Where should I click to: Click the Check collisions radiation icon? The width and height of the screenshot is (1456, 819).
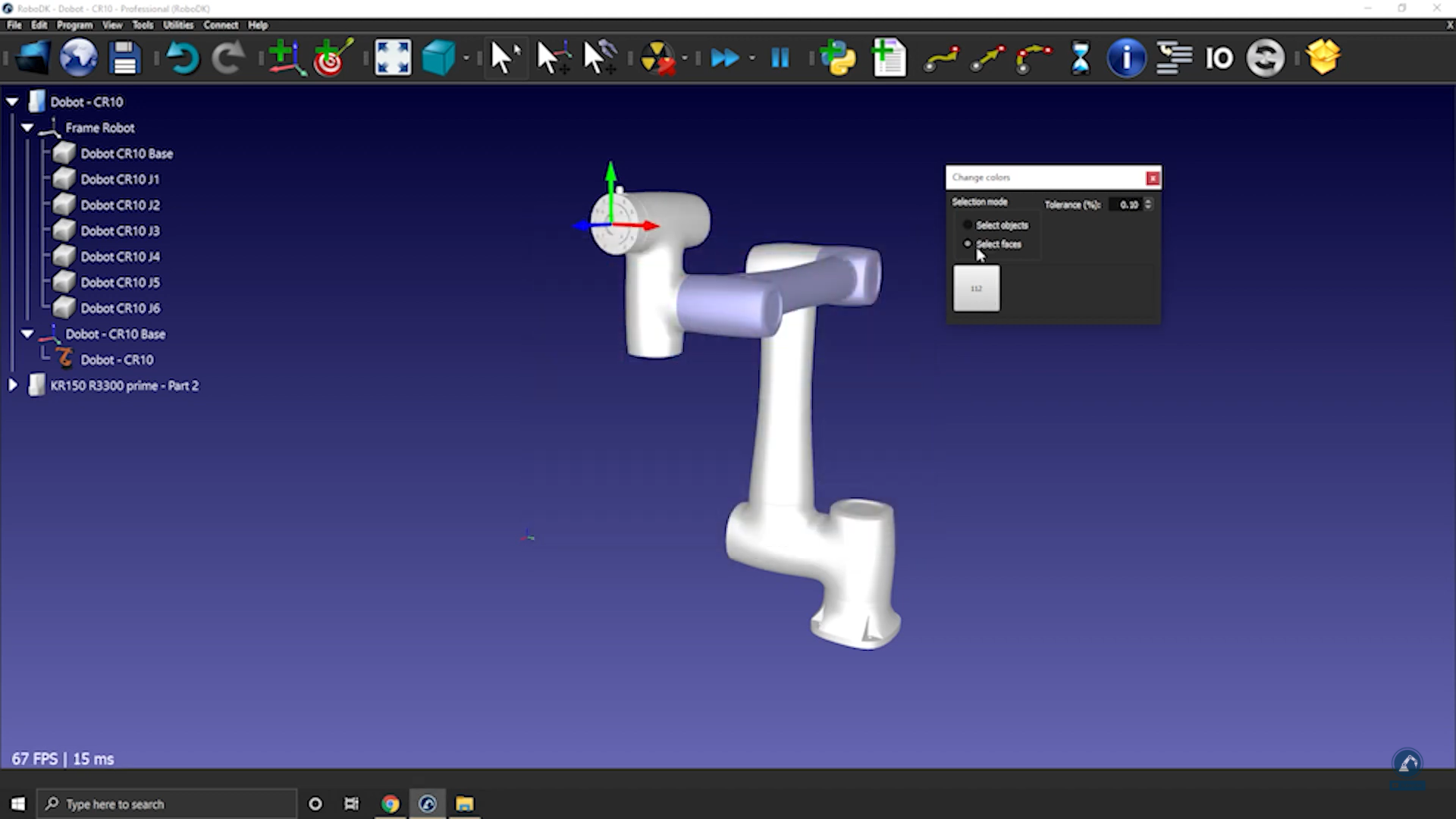pyautogui.click(x=657, y=58)
